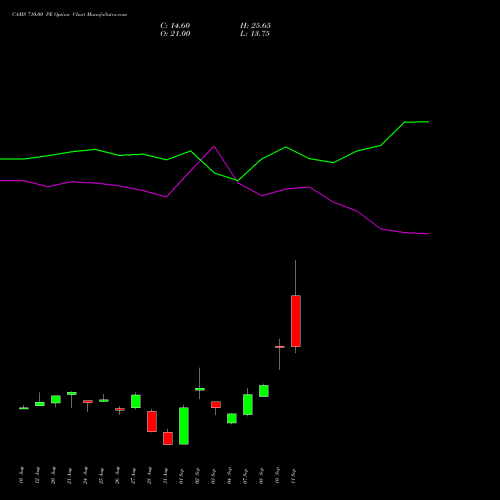This screenshot has height=500, width=500.
Task: Select the 31 Aug date label
Action: 165,475
